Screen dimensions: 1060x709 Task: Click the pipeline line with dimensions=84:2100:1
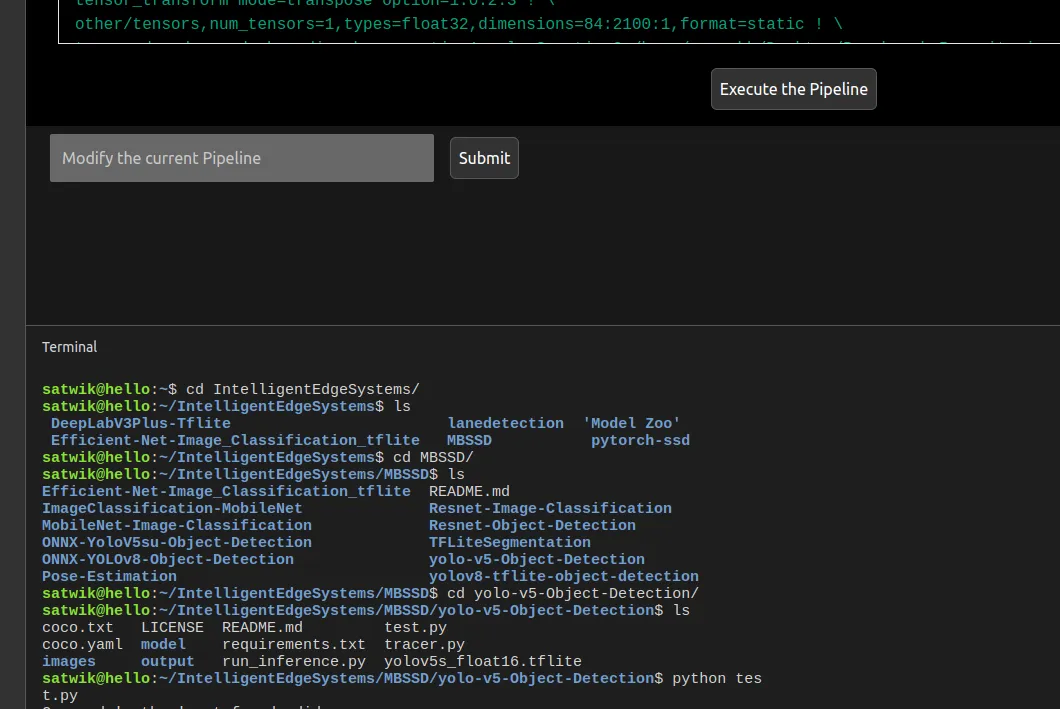click(458, 24)
